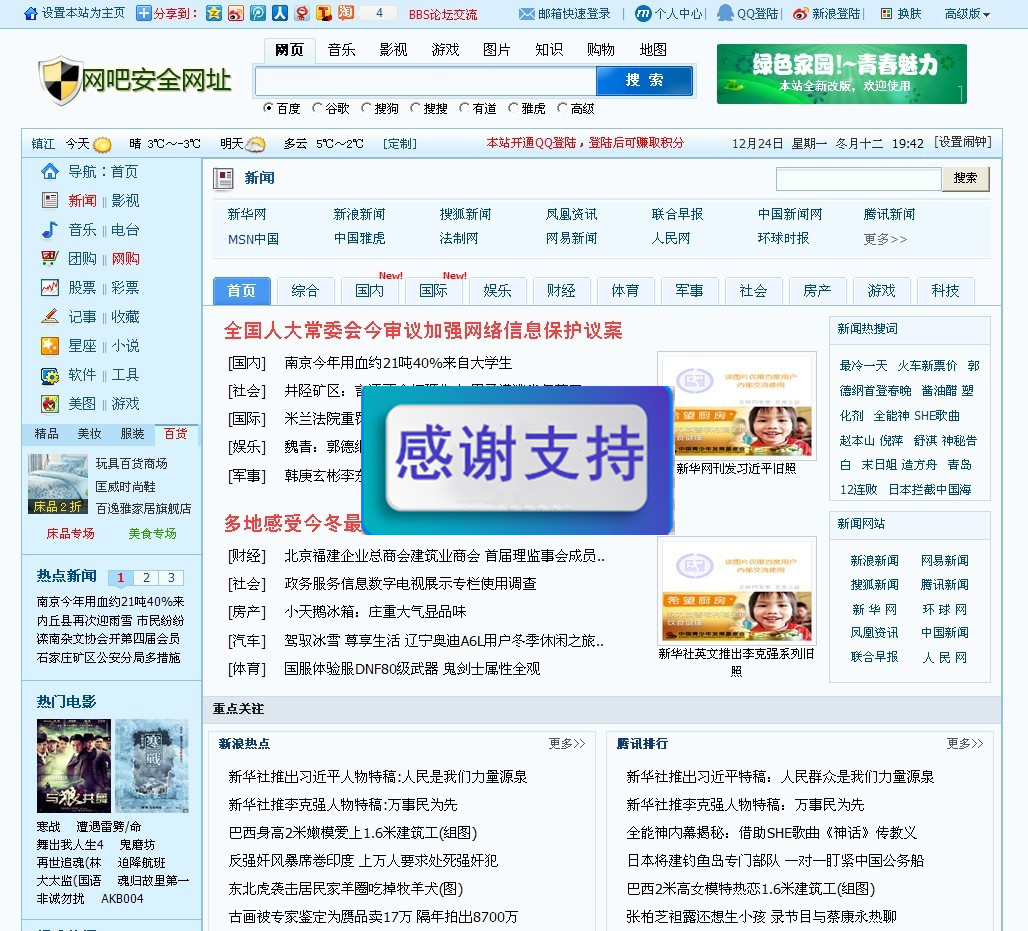
Task: Switch to the 百货 shopping tab
Action: (x=176, y=433)
